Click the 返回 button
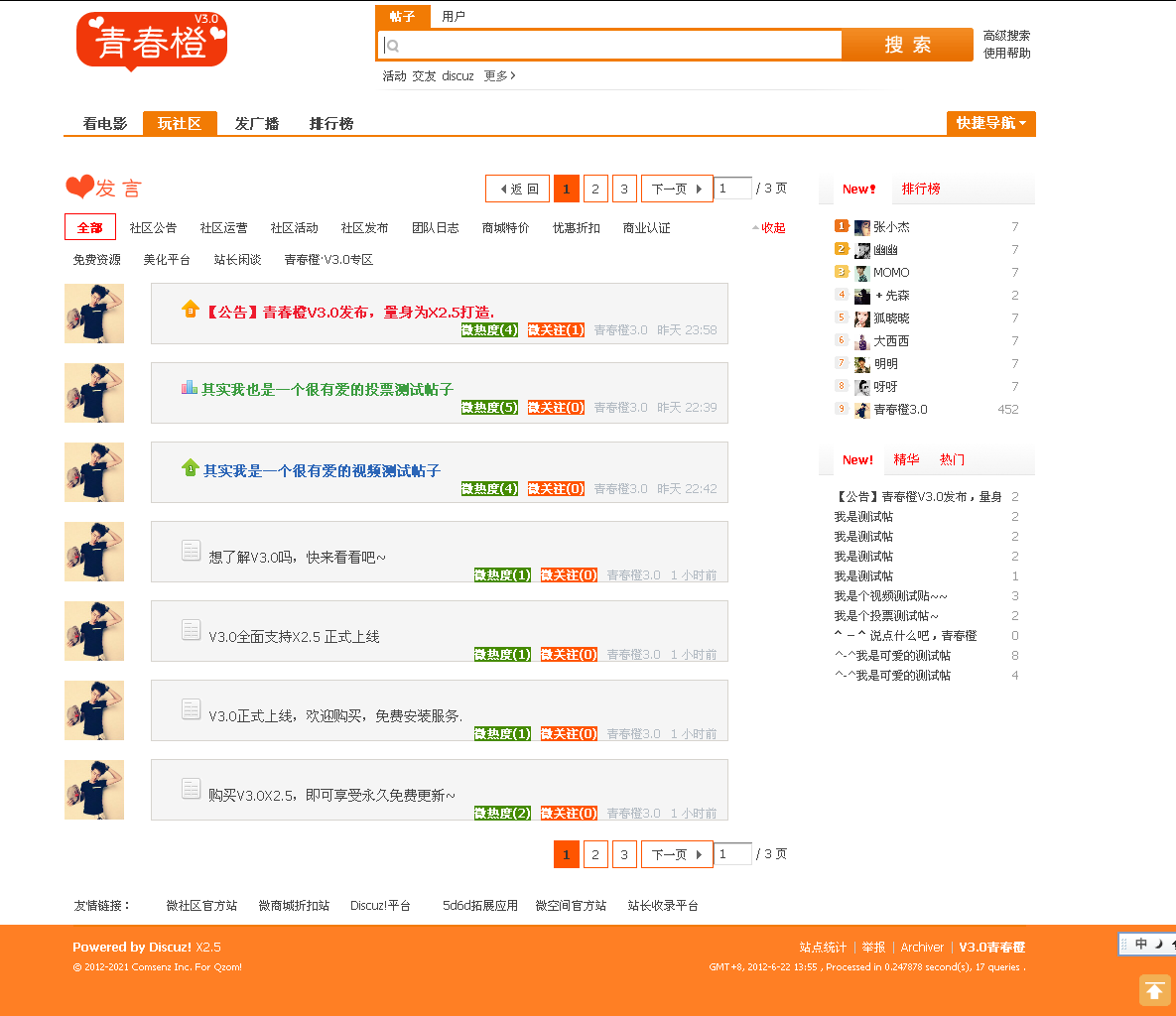This screenshot has height=1016, width=1176. [x=517, y=189]
